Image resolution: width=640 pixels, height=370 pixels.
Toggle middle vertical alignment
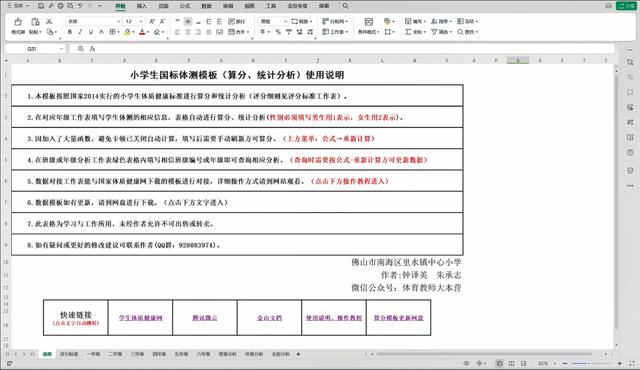click(188, 21)
